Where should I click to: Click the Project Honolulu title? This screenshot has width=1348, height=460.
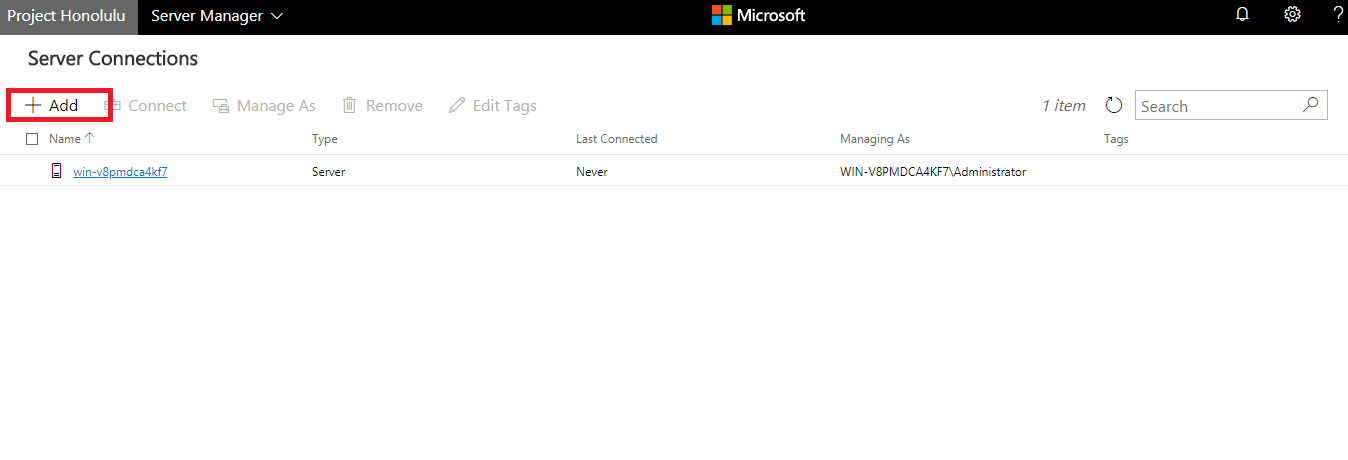[x=66, y=16]
